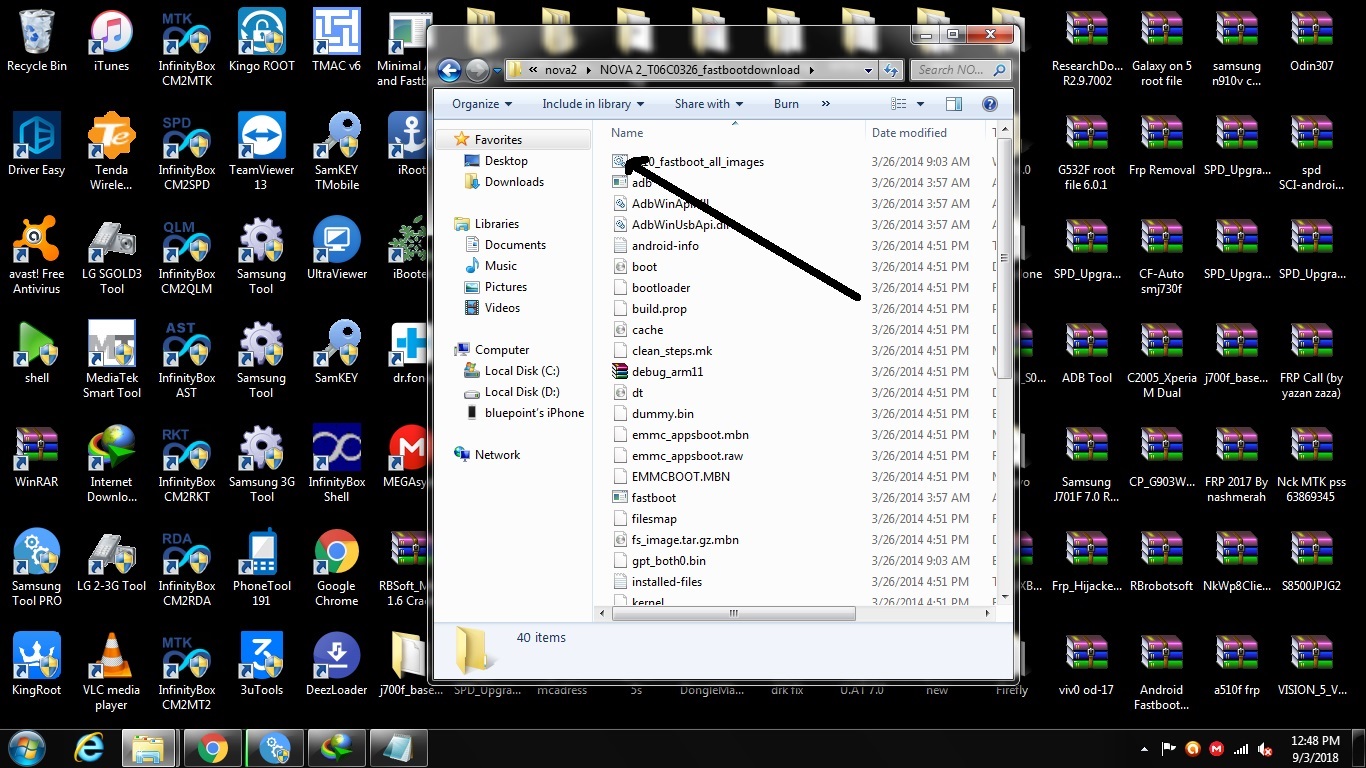
Task: Open the TMAC v6 desktop shortcut
Action: point(336,41)
